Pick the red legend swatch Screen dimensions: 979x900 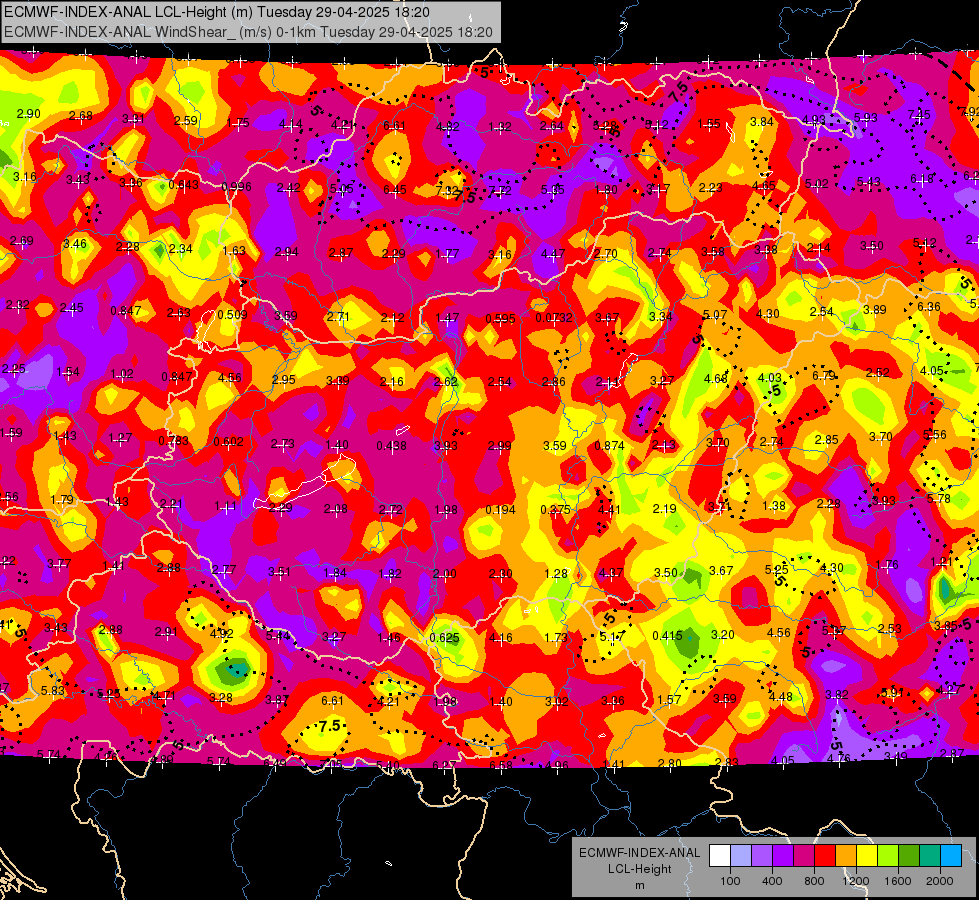[x=825, y=855]
